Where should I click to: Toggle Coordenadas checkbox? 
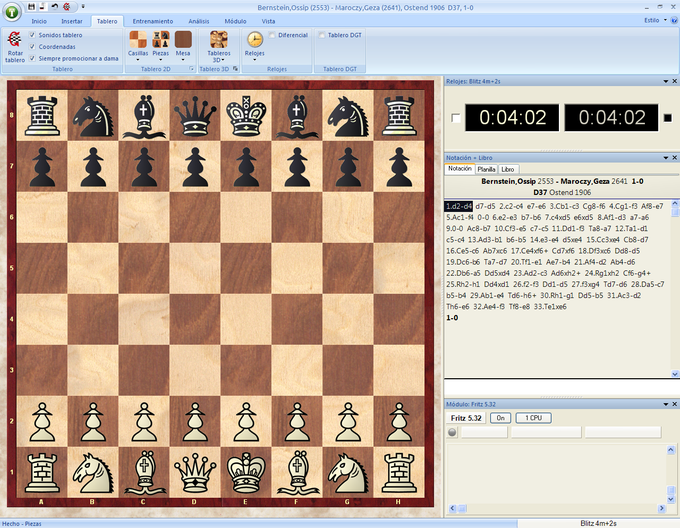(32, 46)
